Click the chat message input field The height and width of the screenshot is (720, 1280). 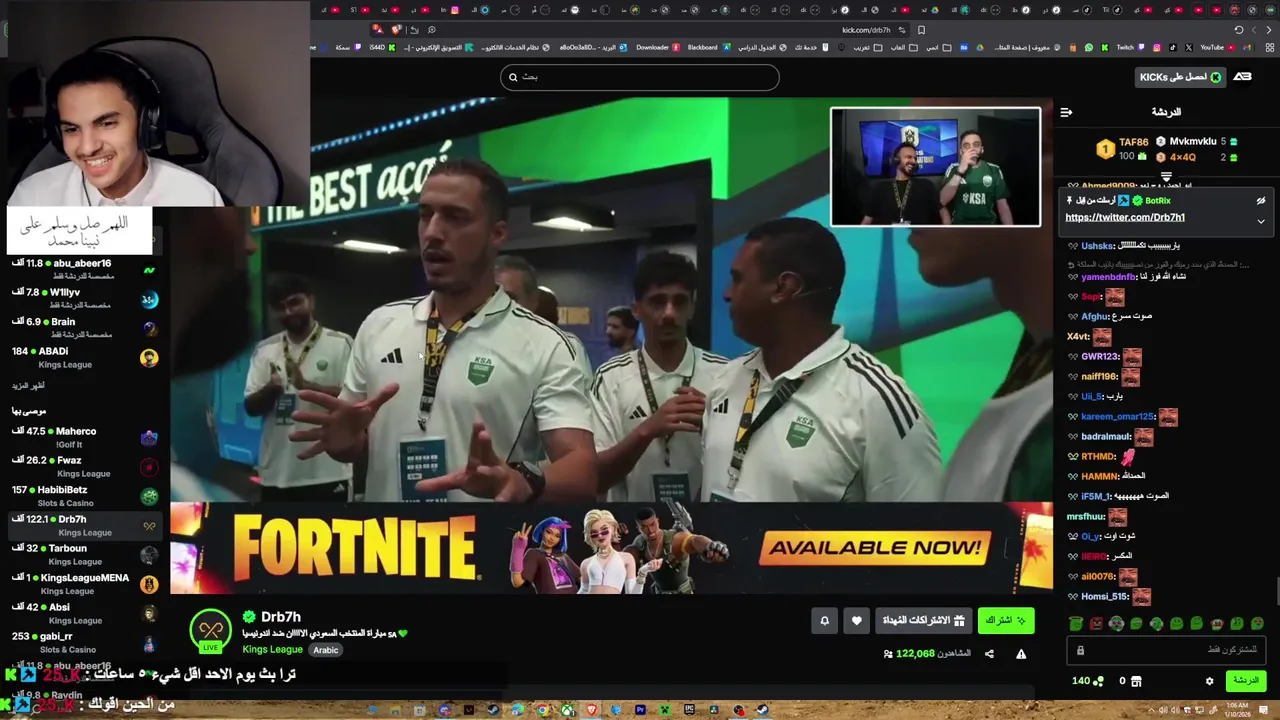click(x=1166, y=650)
